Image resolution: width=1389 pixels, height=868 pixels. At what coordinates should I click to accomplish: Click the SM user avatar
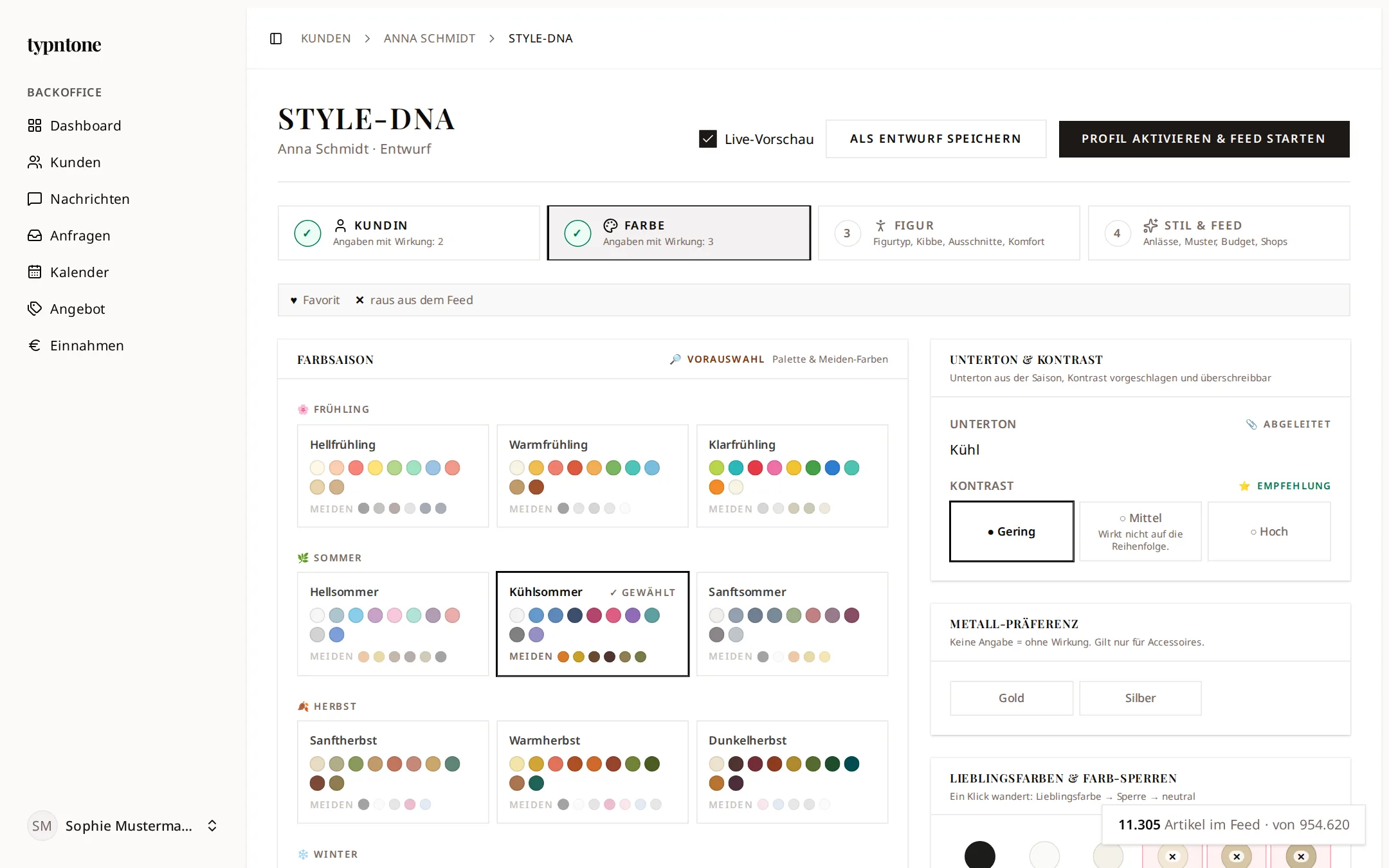42,826
